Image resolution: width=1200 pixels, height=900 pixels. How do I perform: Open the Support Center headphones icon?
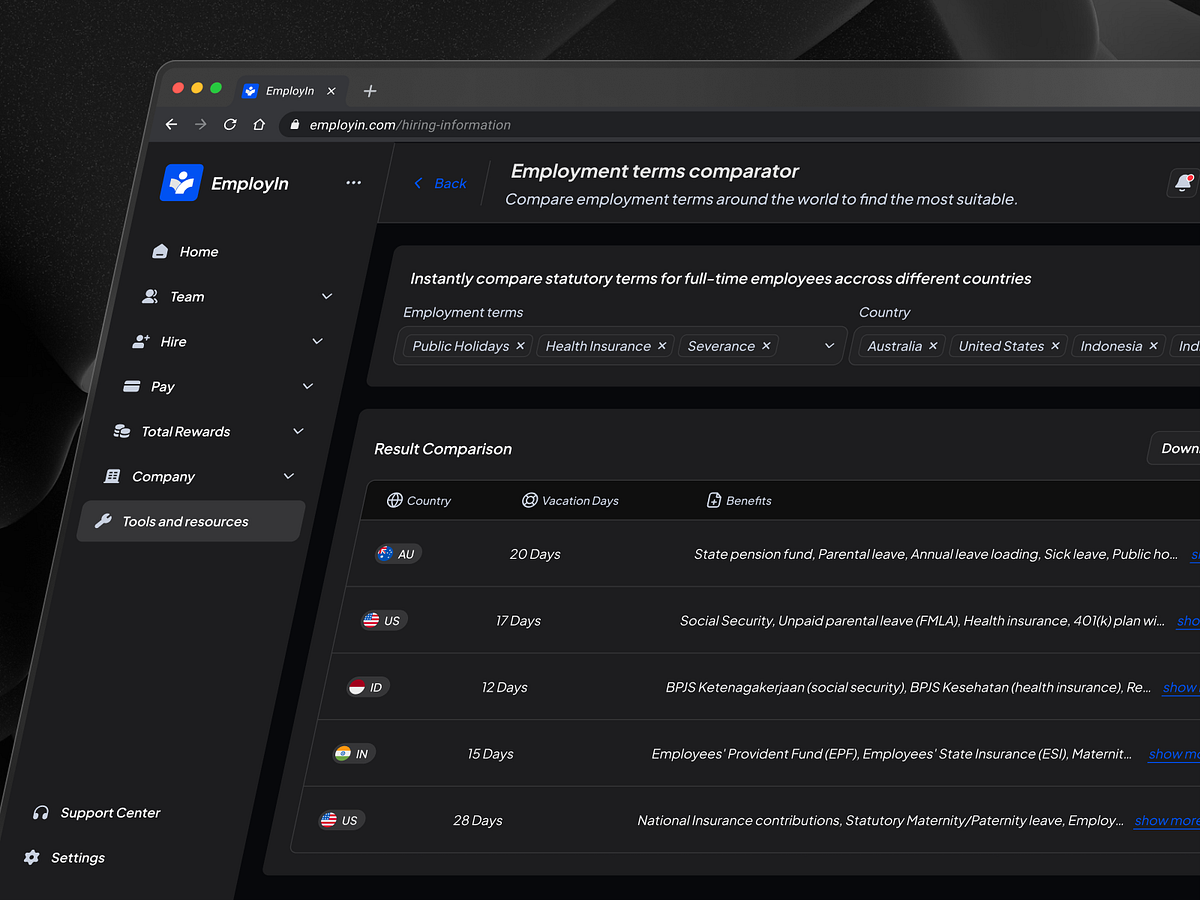coord(40,812)
